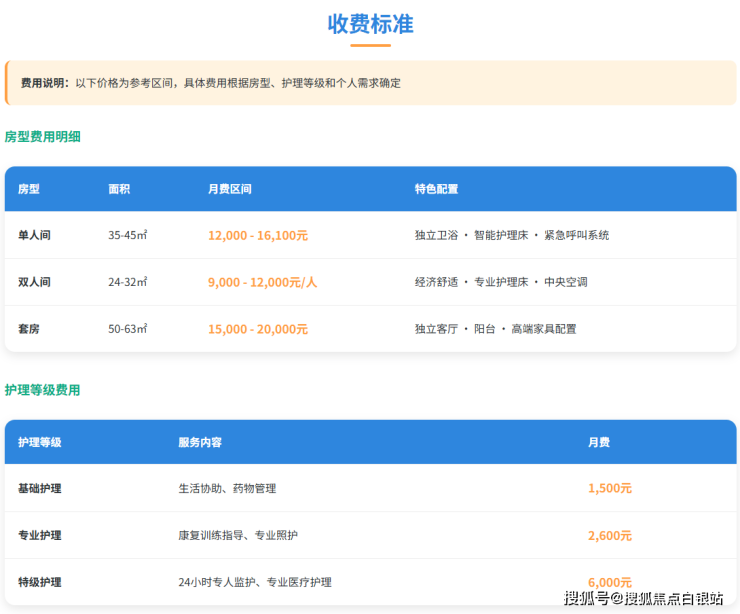
Task: Click the 护理等级费用 section heading
Action: [x=42, y=390]
